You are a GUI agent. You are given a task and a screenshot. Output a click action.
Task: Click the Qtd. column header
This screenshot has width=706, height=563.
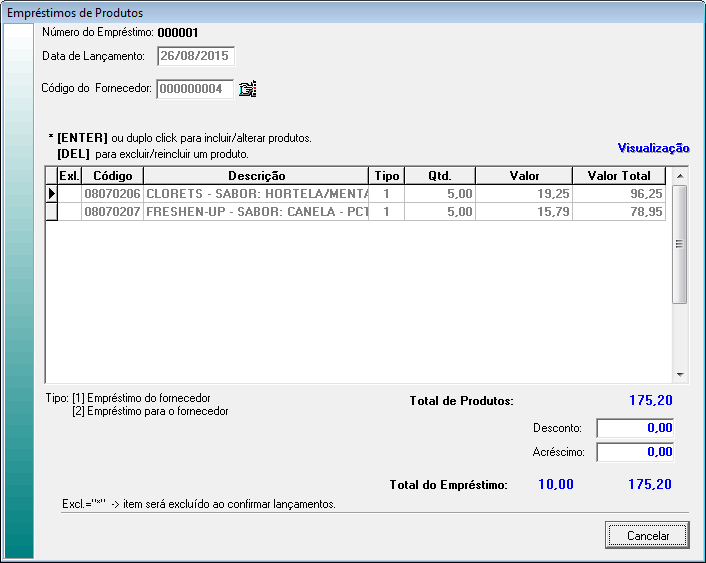440,176
